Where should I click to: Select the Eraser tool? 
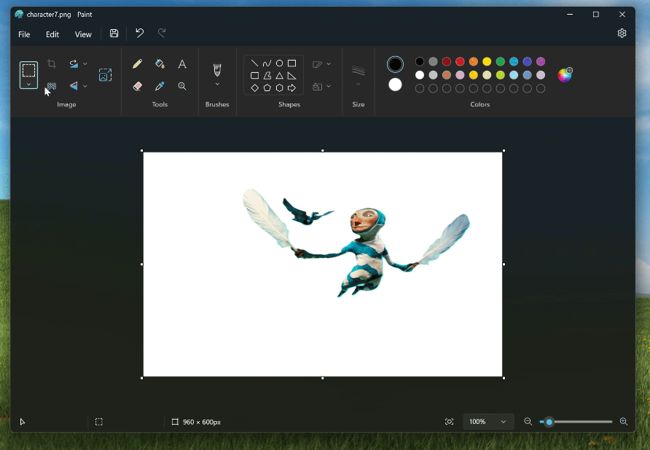point(137,86)
